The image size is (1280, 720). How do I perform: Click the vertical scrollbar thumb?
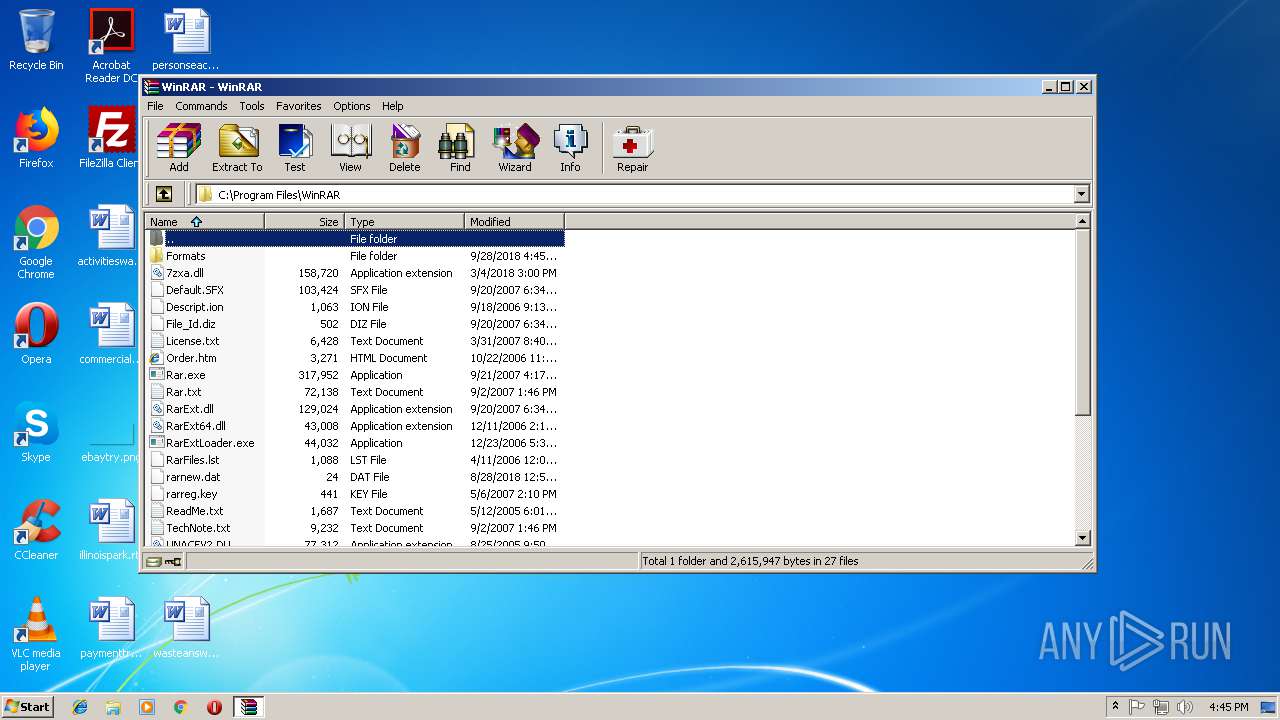pyautogui.click(x=1082, y=321)
